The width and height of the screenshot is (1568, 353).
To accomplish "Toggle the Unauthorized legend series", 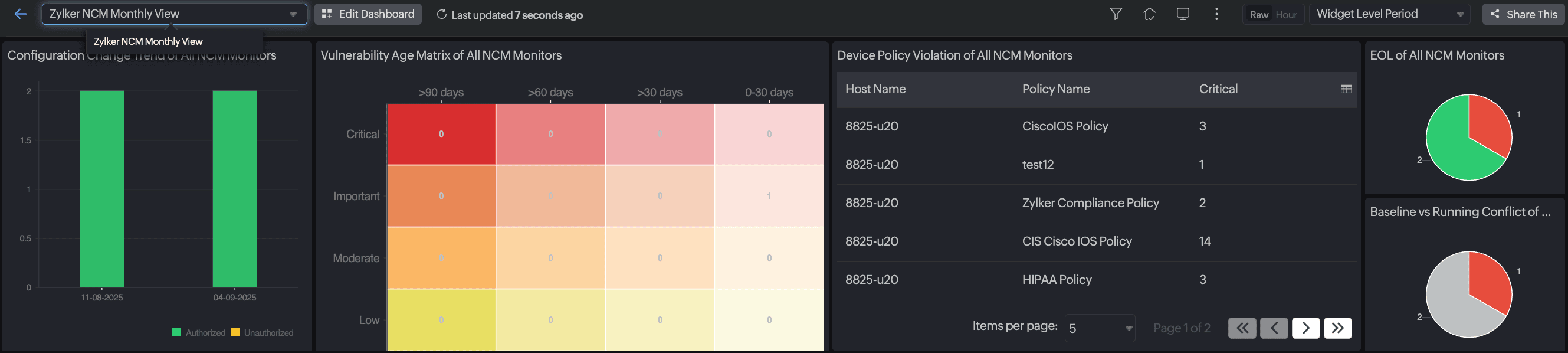I will [263, 332].
